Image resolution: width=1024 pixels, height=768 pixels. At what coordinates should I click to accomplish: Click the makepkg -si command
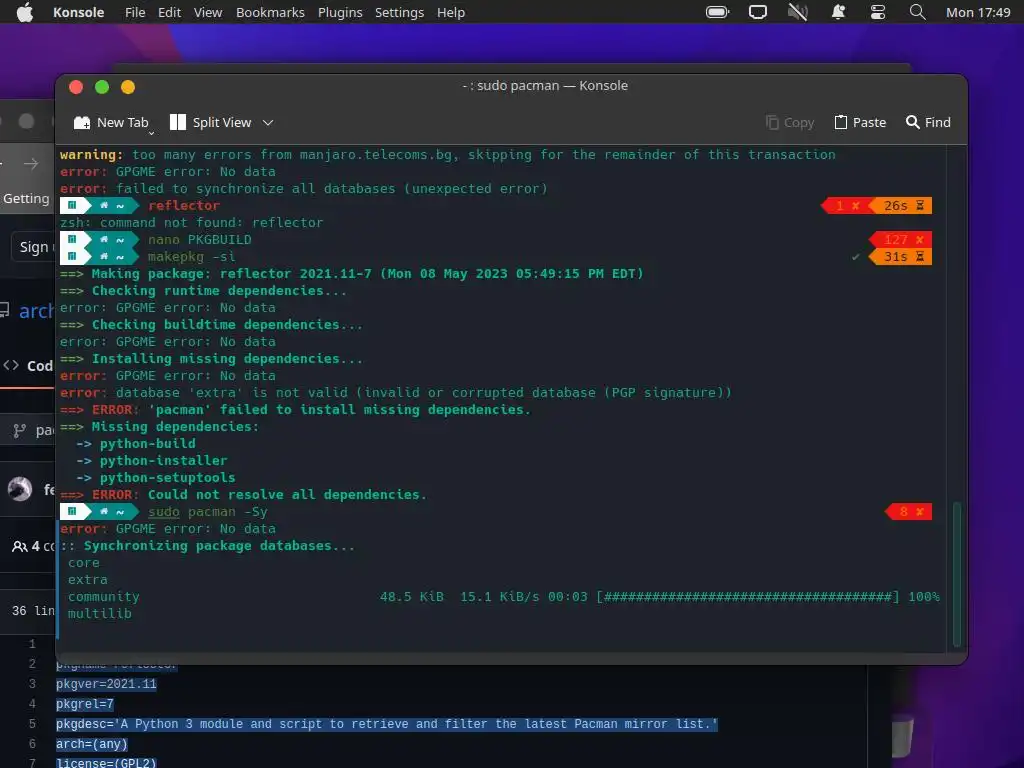coord(192,256)
